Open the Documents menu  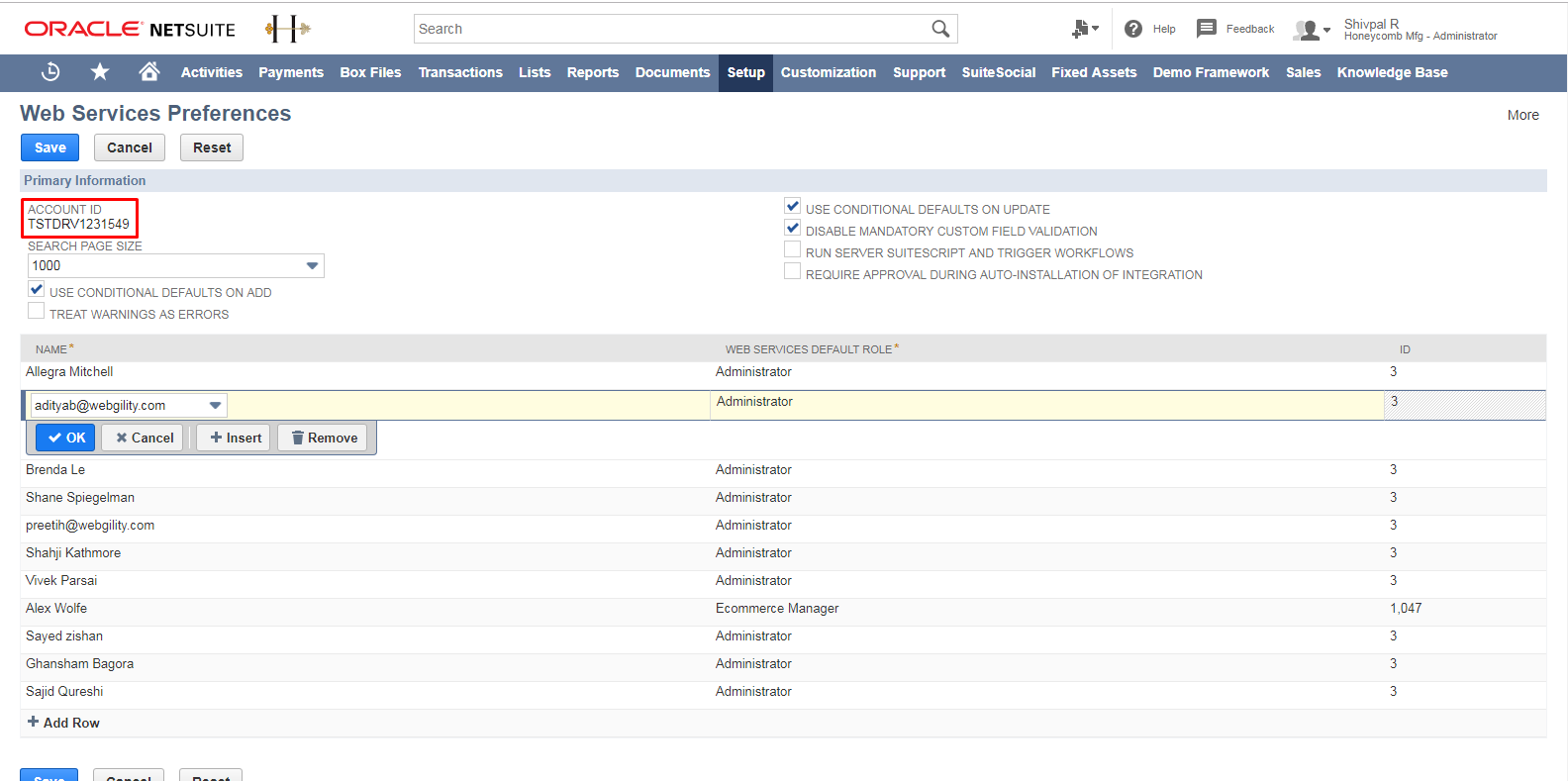pos(673,72)
